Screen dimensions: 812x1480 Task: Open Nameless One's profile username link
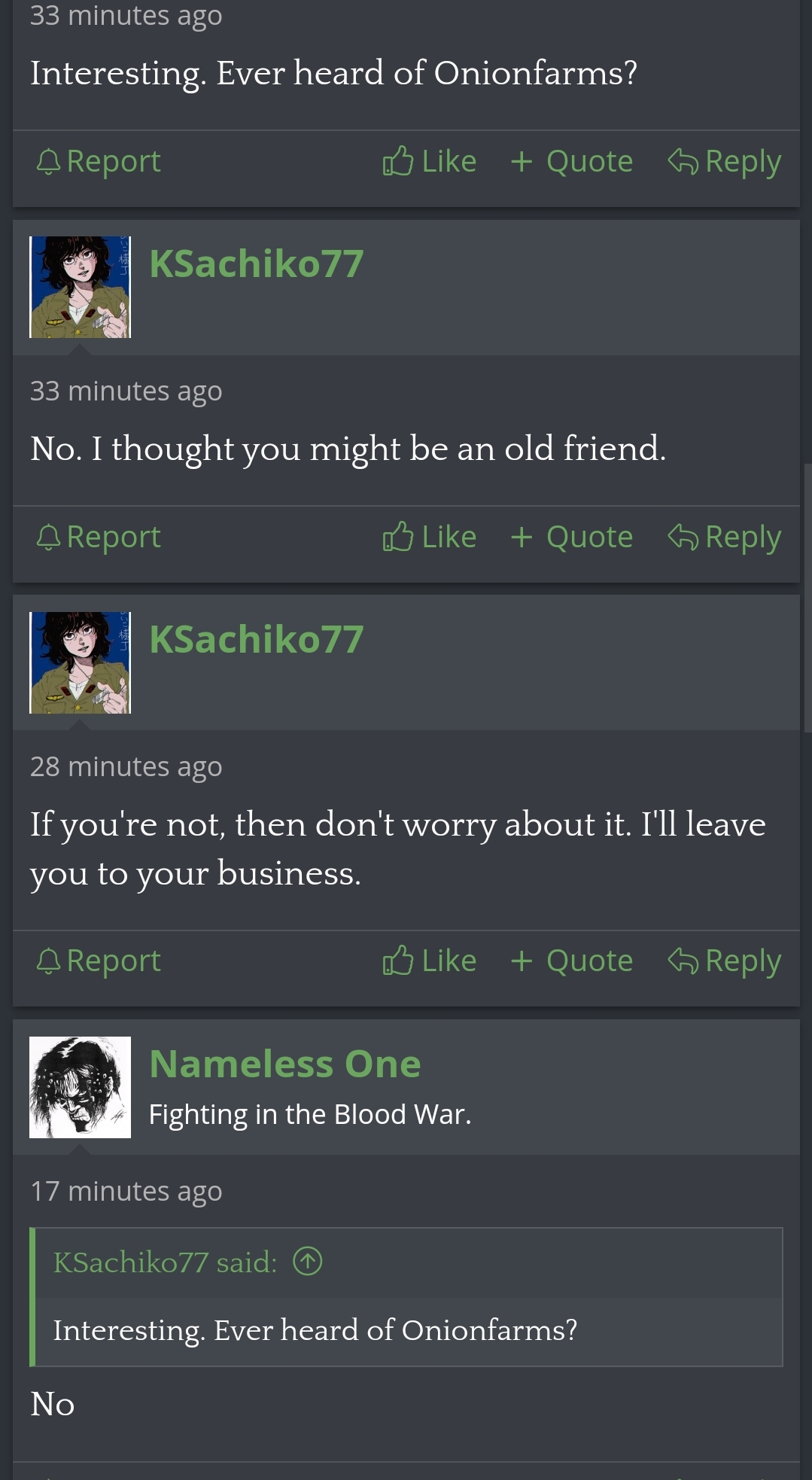click(x=284, y=1064)
